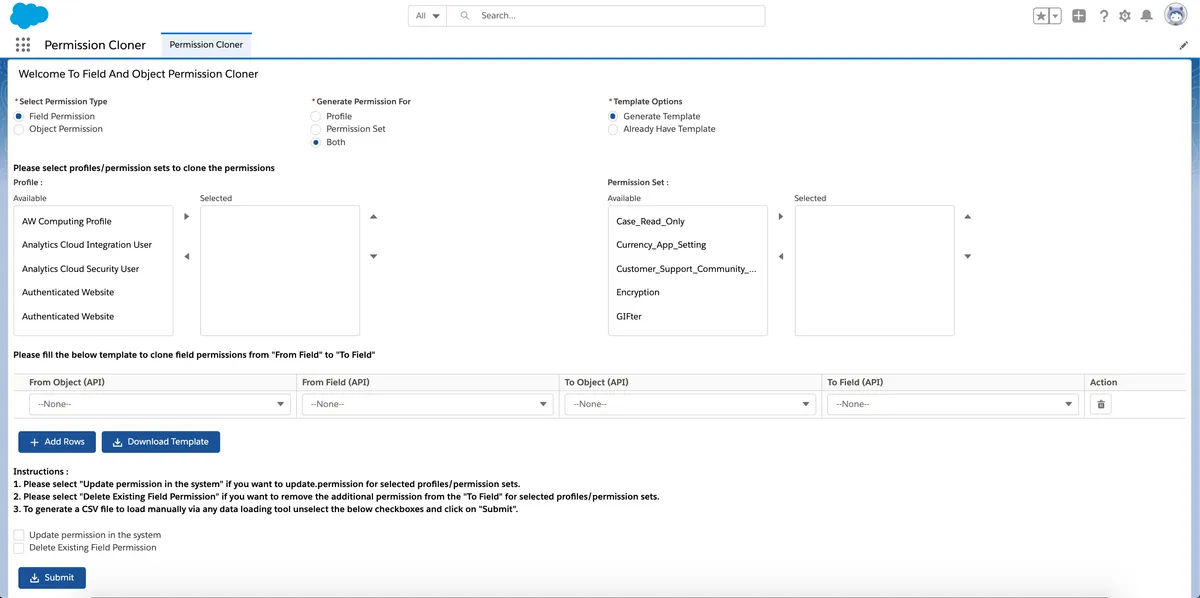
Task: Click the favorites star icon
Action: click(1041, 16)
